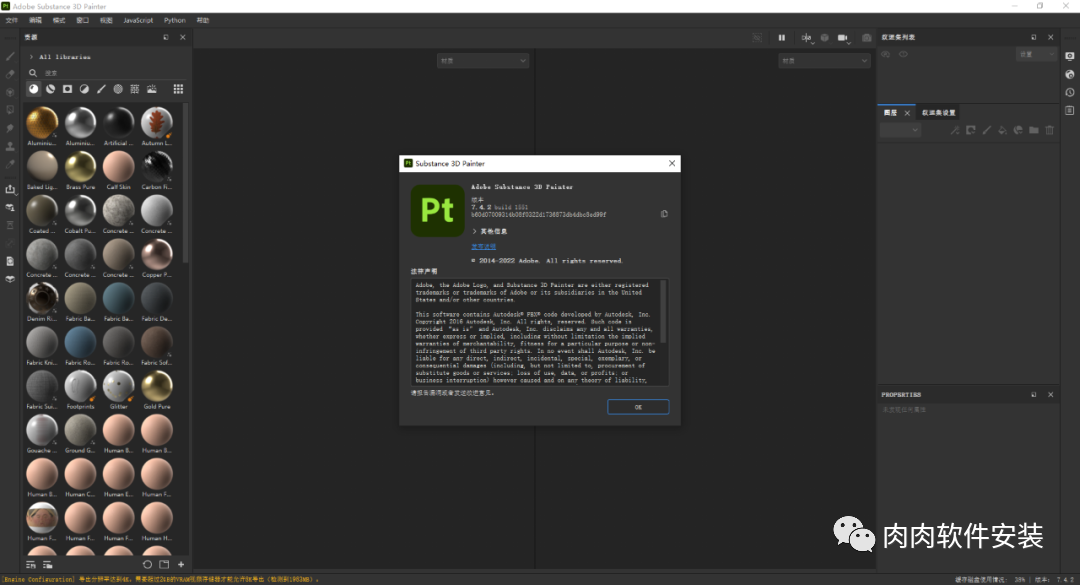
Task: Switch asset grid thumbnail size
Action: pos(178,89)
